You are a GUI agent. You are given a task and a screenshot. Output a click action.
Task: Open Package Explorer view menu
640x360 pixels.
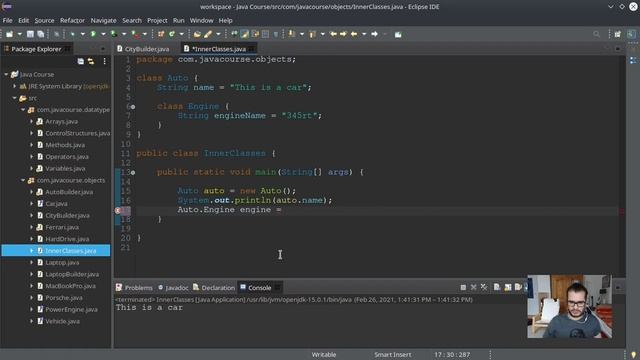click(104, 61)
